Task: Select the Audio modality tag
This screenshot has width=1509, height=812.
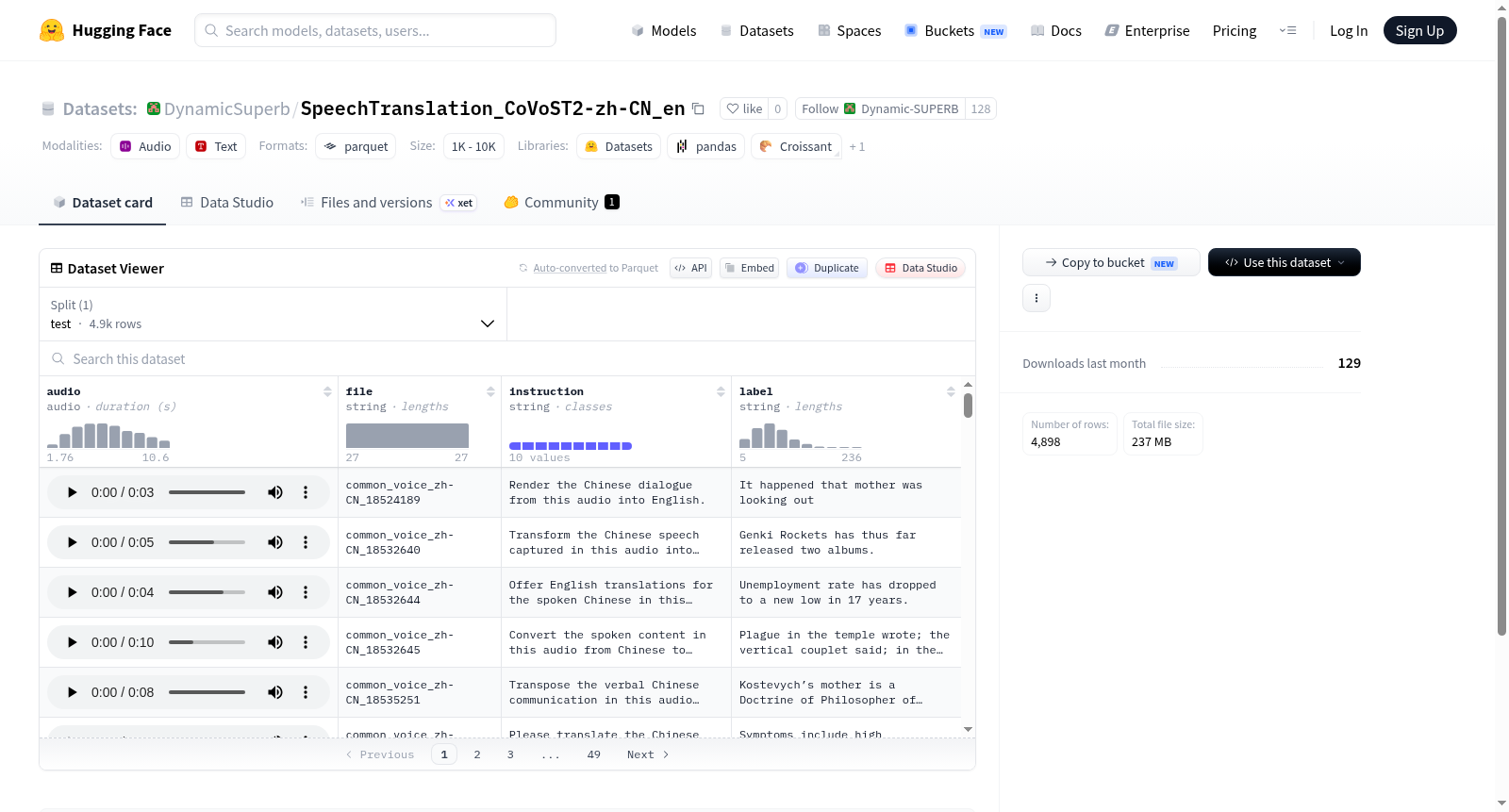Action: click(x=145, y=146)
